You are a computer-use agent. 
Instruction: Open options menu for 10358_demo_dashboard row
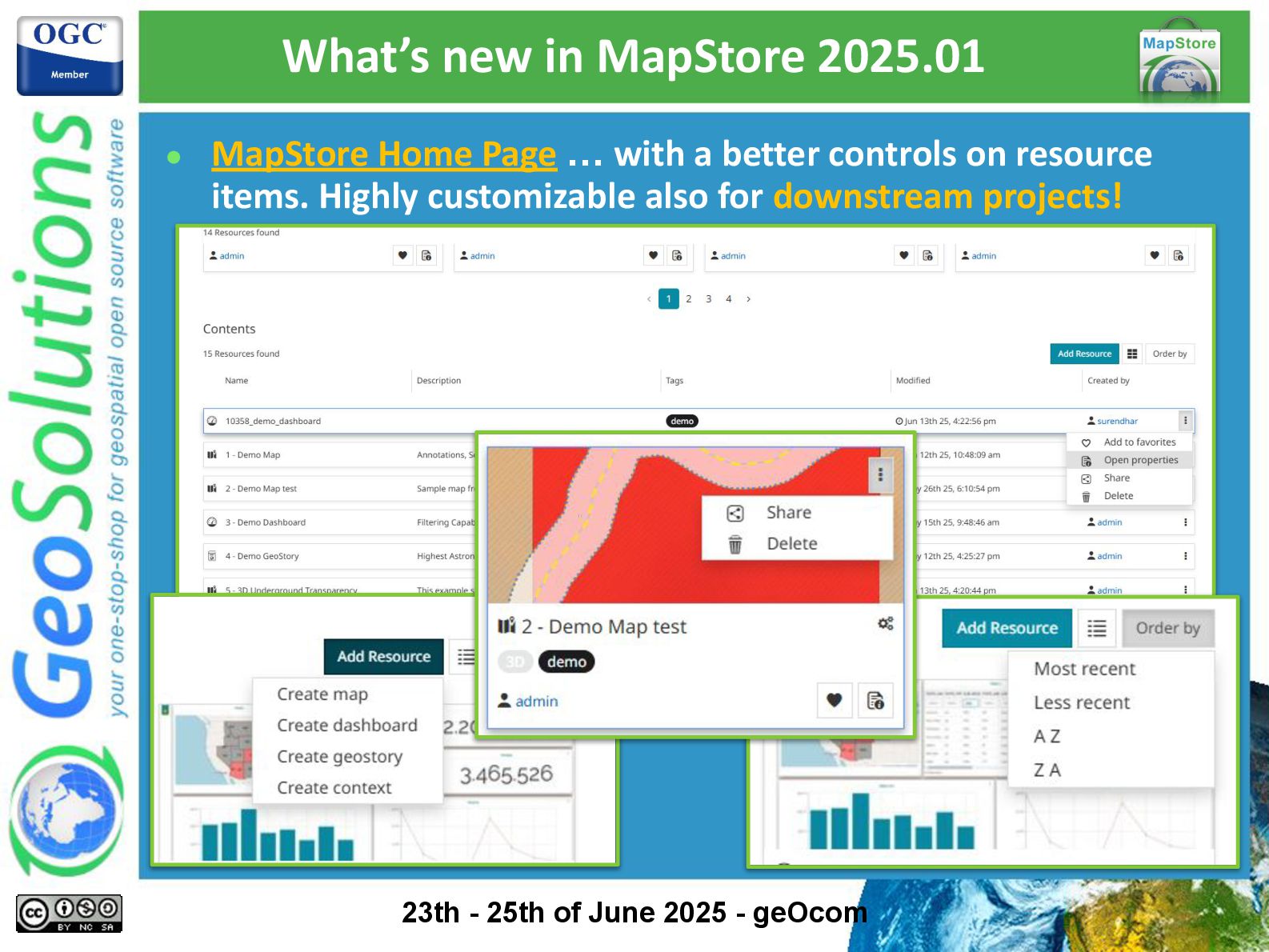pyautogui.click(x=1185, y=421)
